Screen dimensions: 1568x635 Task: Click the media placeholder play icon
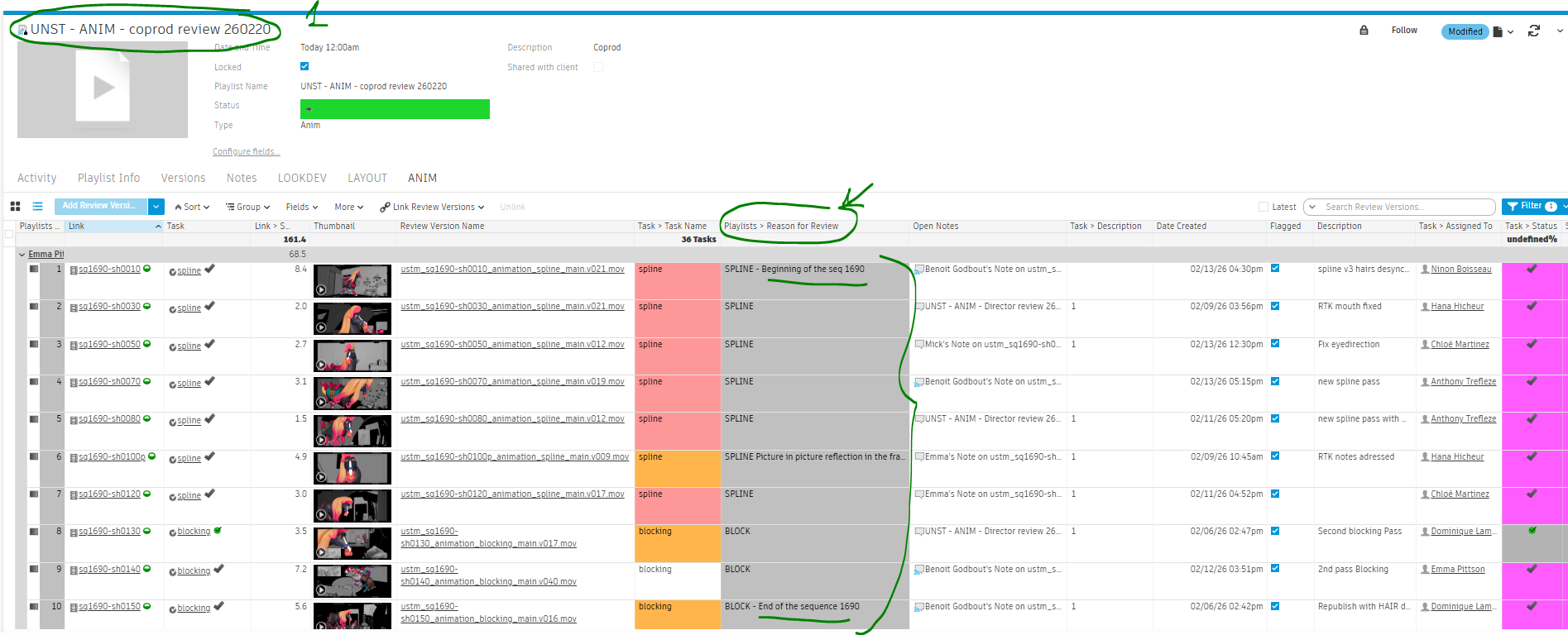(103, 87)
